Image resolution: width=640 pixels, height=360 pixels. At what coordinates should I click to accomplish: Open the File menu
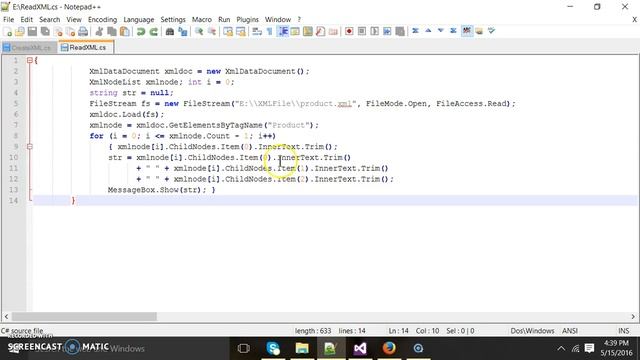[8, 20]
